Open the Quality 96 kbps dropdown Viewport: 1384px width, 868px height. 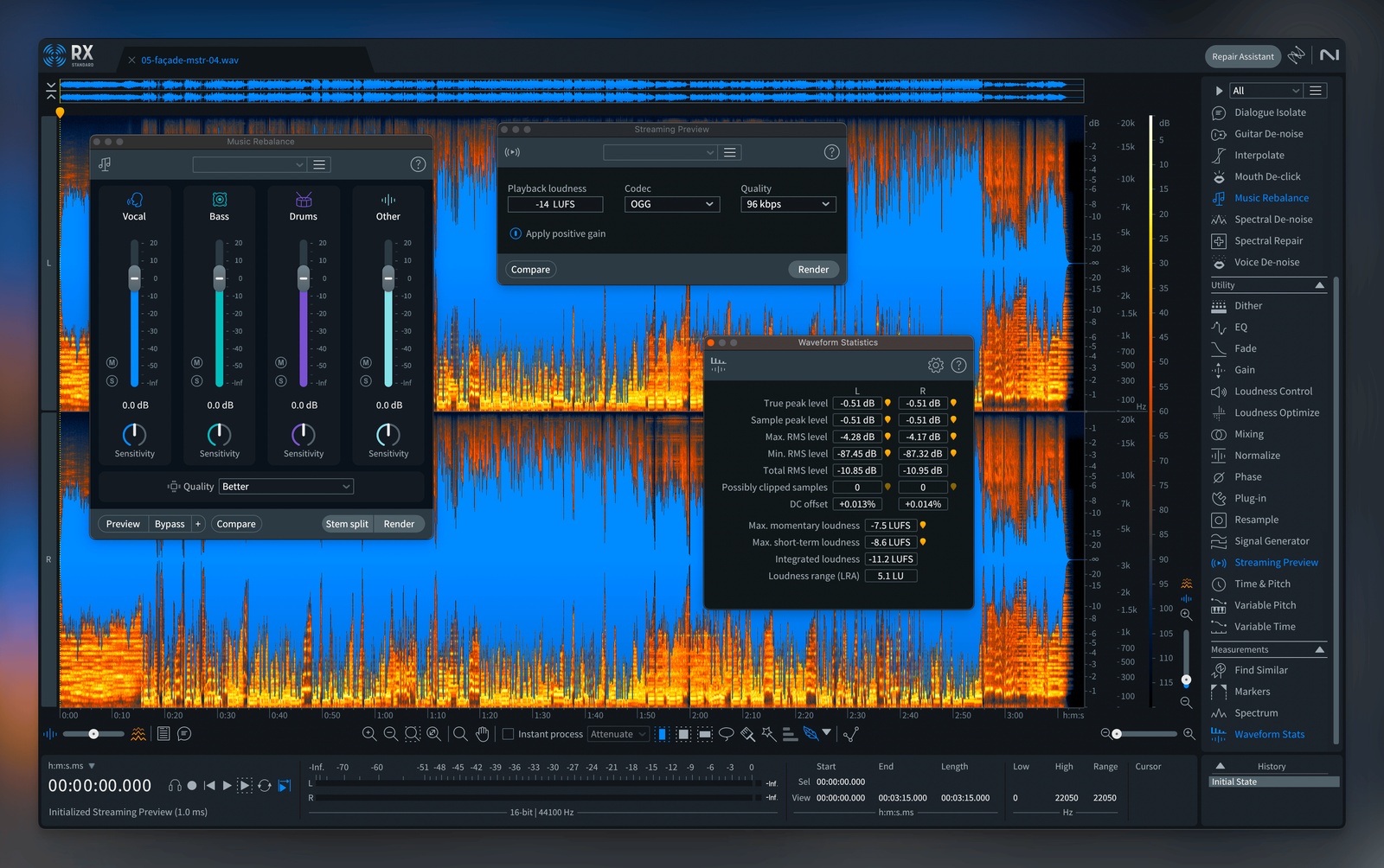[788, 204]
